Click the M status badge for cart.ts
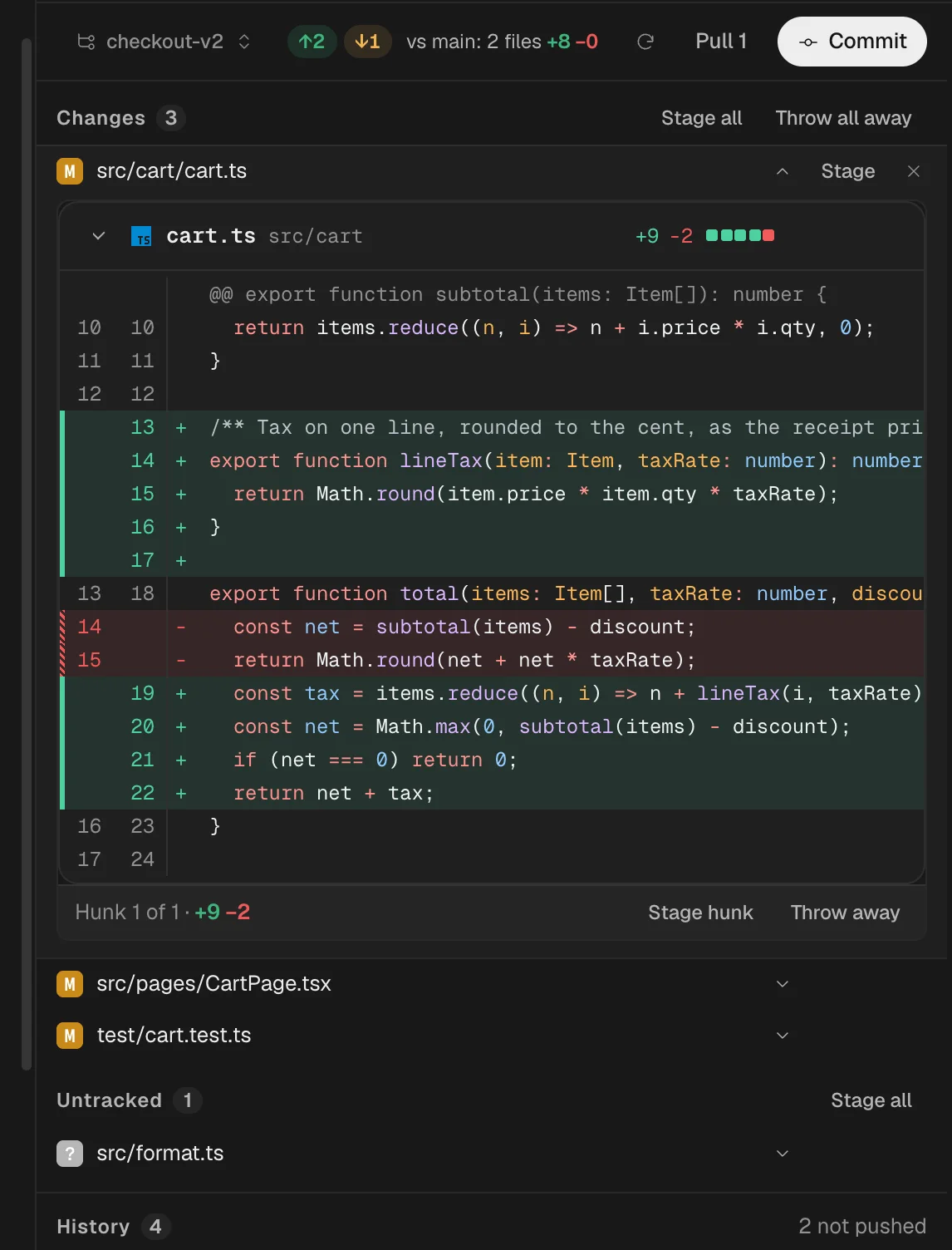The image size is (952, 1250). point(70,171)
